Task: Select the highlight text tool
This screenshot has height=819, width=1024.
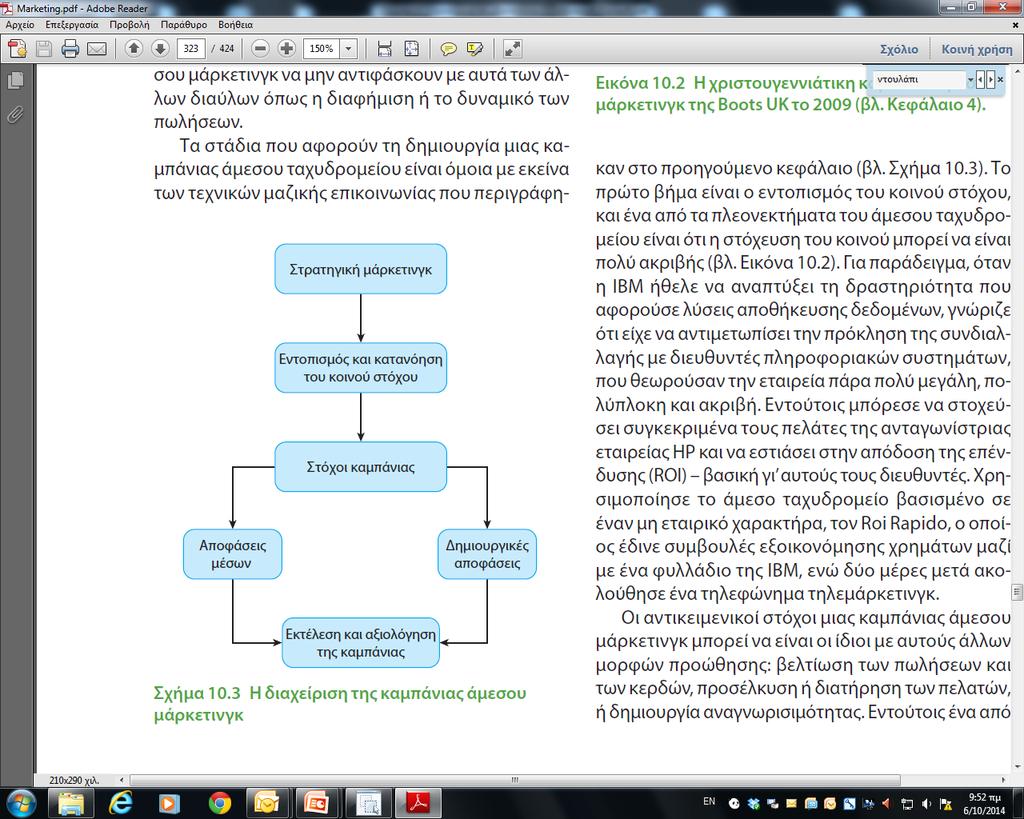Action: point(475,49)
